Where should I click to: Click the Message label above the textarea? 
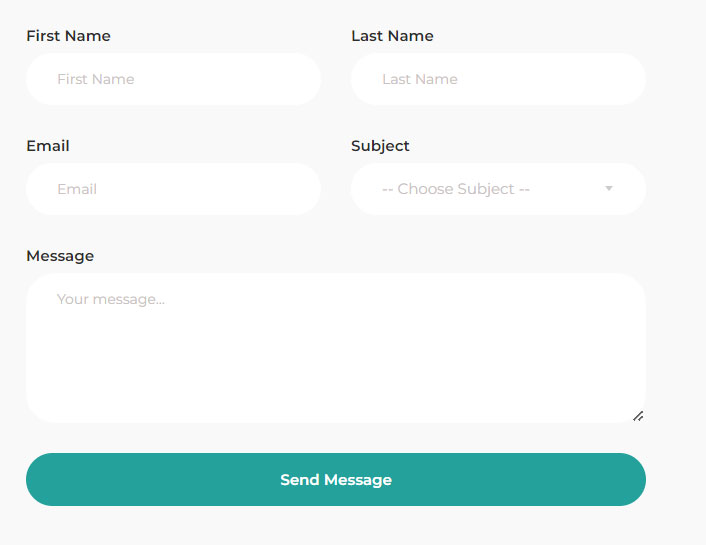pyautogui.click(x=60, y=256)
